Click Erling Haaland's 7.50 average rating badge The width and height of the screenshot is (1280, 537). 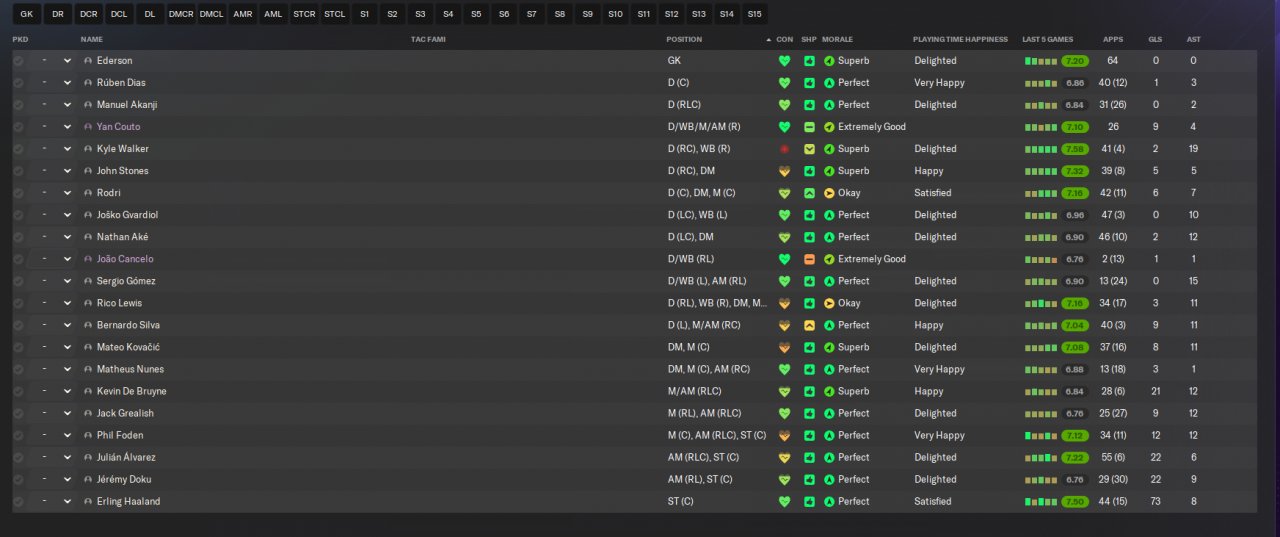(x=1075, y=501)
